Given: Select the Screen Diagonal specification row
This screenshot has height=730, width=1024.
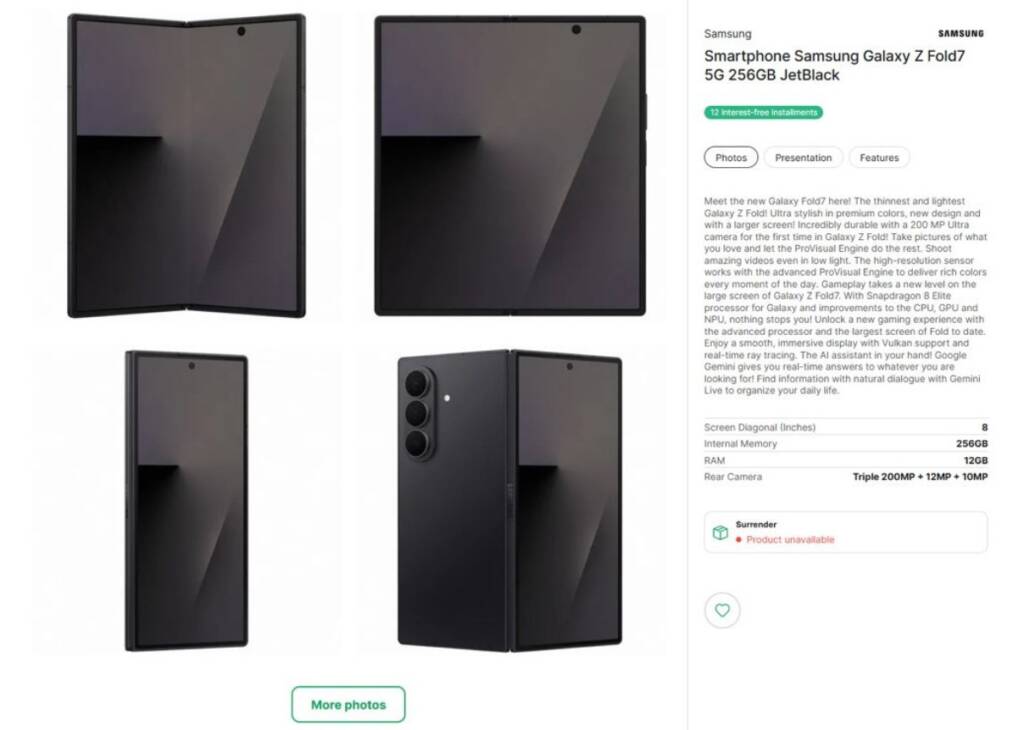Looking at the screenshot, I should (845, 427).
